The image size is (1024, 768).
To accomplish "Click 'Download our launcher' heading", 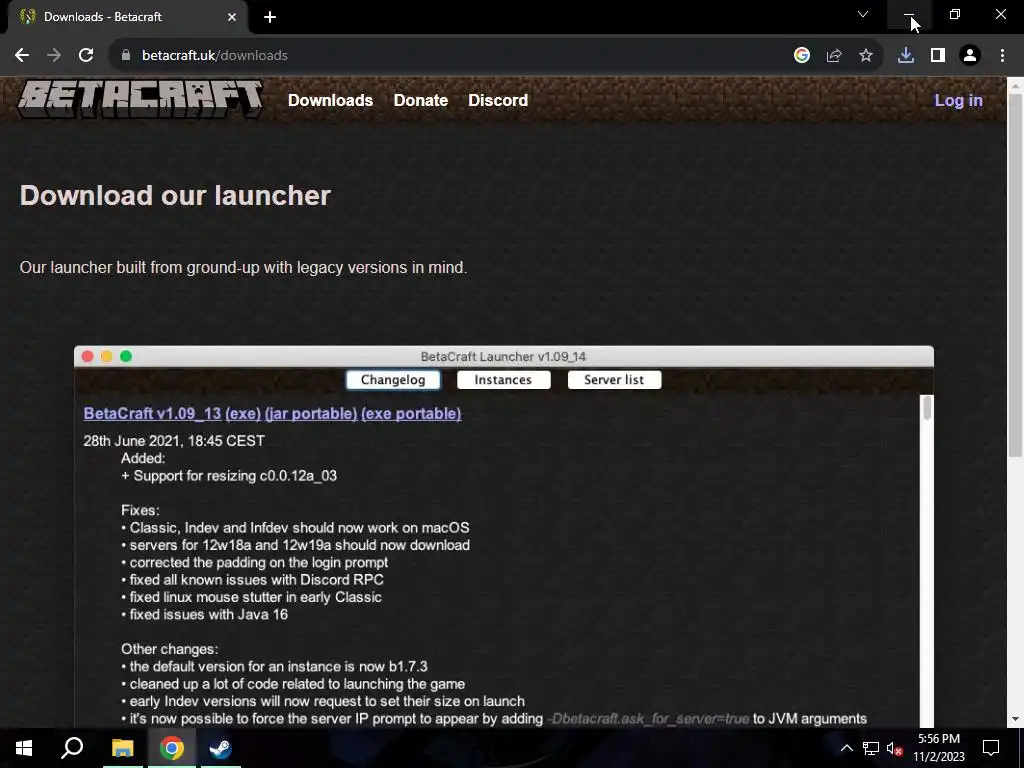I will tap(175, 195).
